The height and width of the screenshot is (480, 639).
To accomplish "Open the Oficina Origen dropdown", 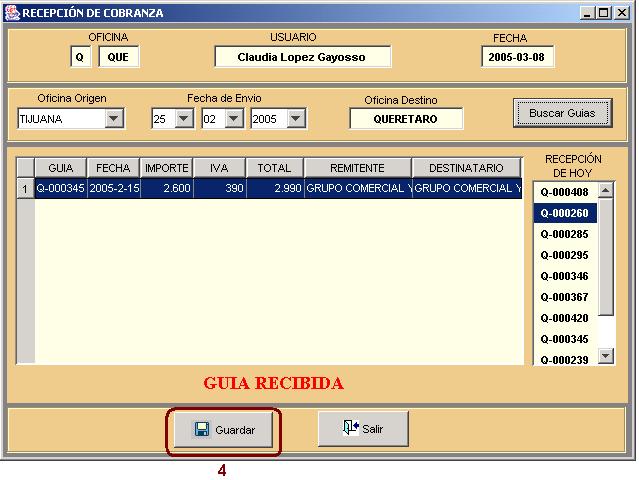I will coord(114,119).
